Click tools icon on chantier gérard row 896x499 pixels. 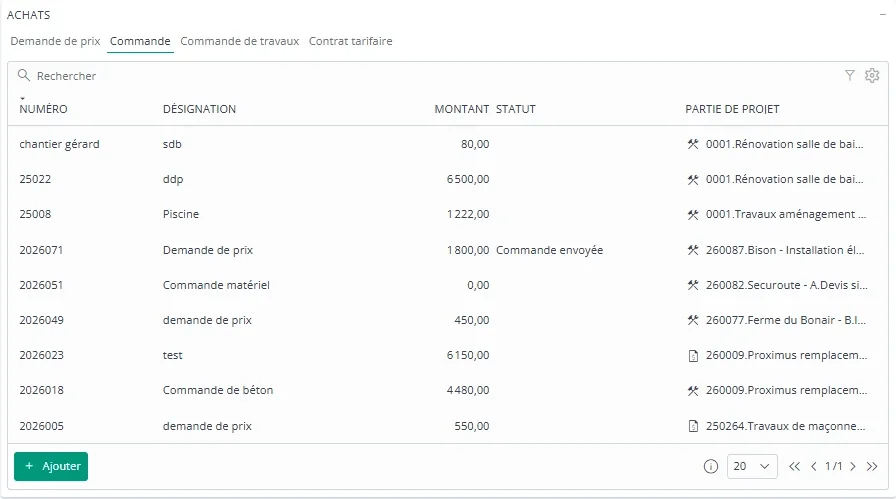pyautogui.click(x=693, y=144)
